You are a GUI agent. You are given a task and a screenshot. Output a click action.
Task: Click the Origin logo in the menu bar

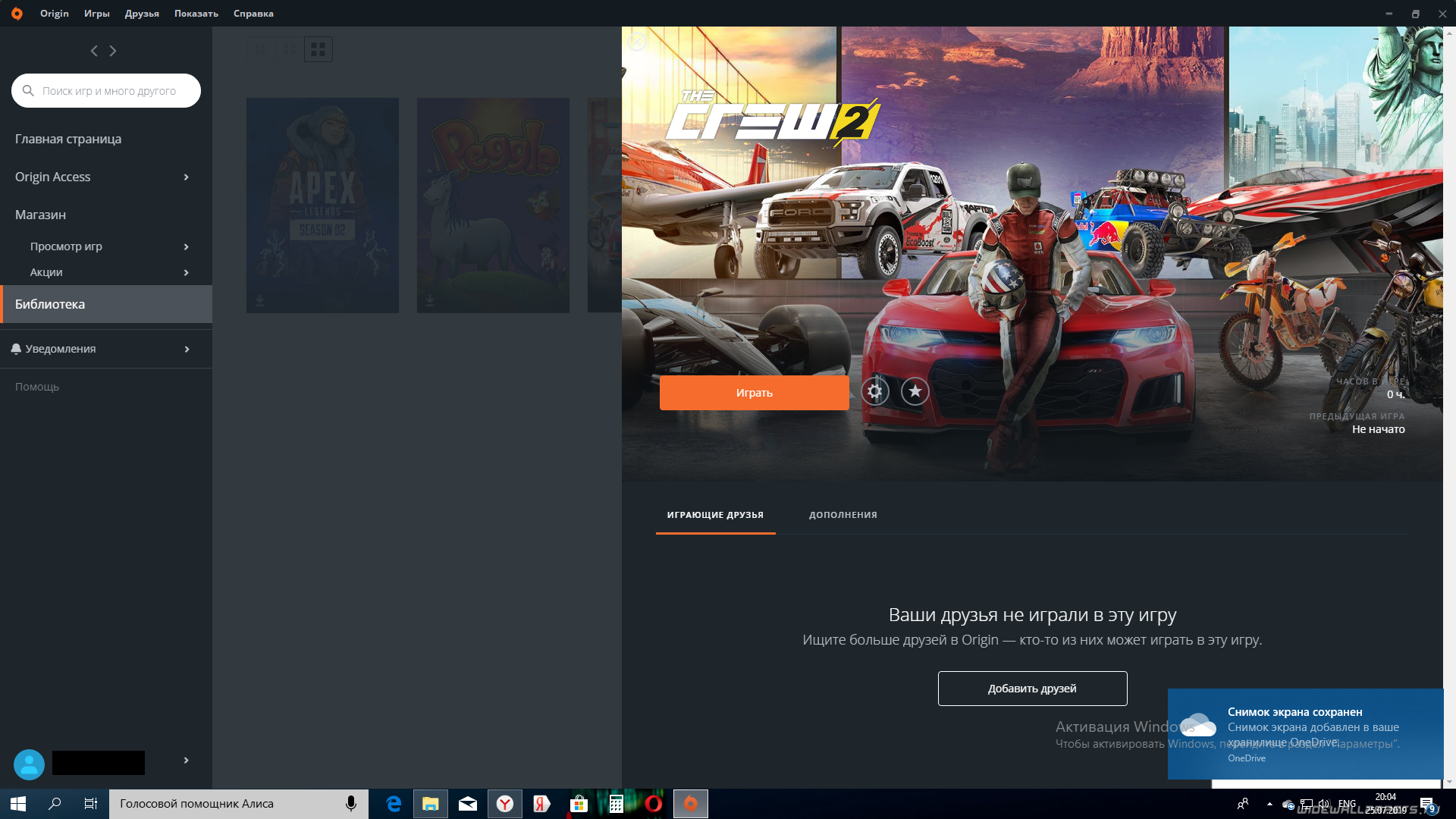(x=17, y=14)
